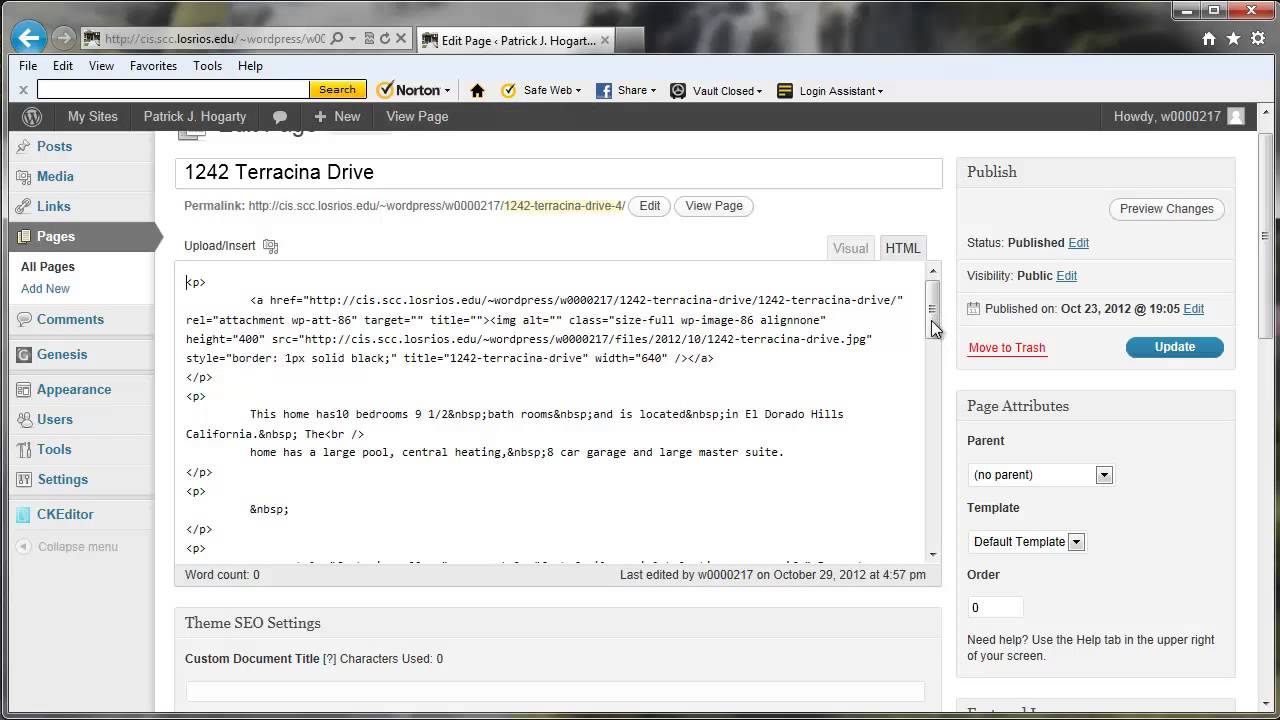
Task: Open the address bar dropdown arrow
Action: (353, 39)
